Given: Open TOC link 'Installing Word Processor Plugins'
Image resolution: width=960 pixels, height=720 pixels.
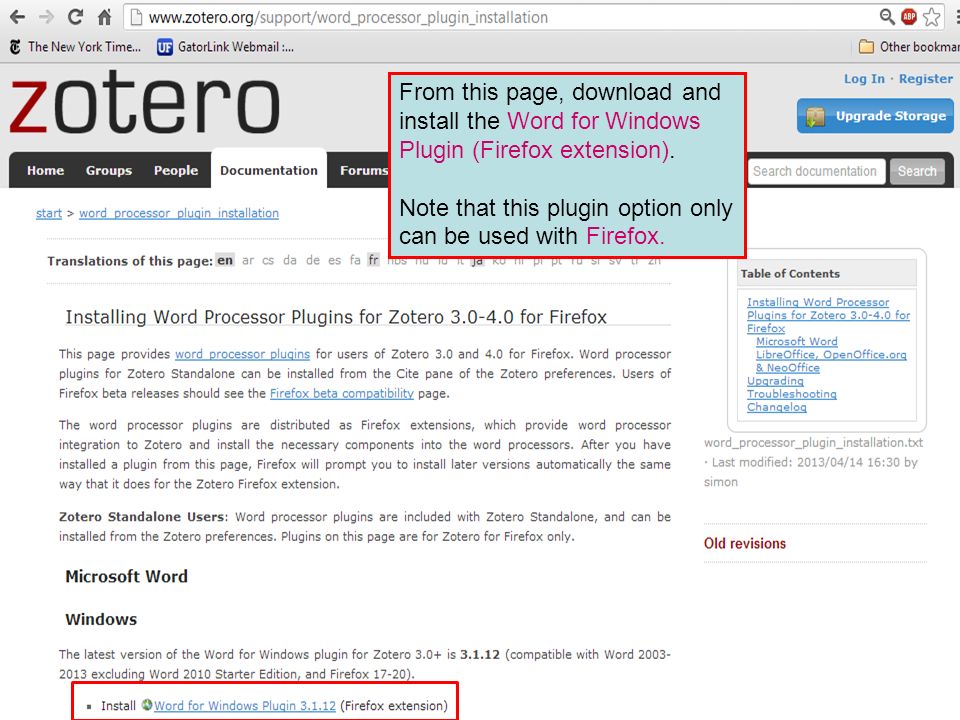Looking at the screenshot, I should pos(828,315).
